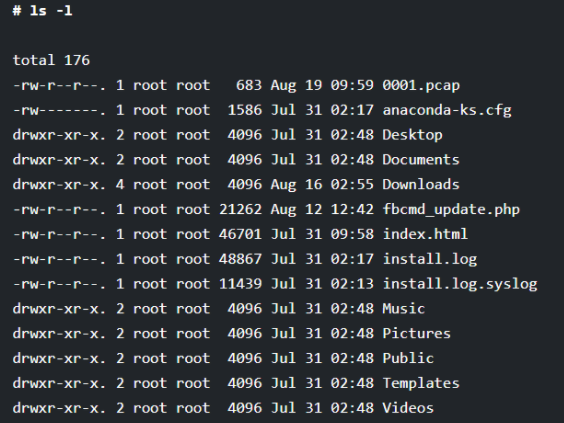Click the -rw------- permissions string

(59, 110)
